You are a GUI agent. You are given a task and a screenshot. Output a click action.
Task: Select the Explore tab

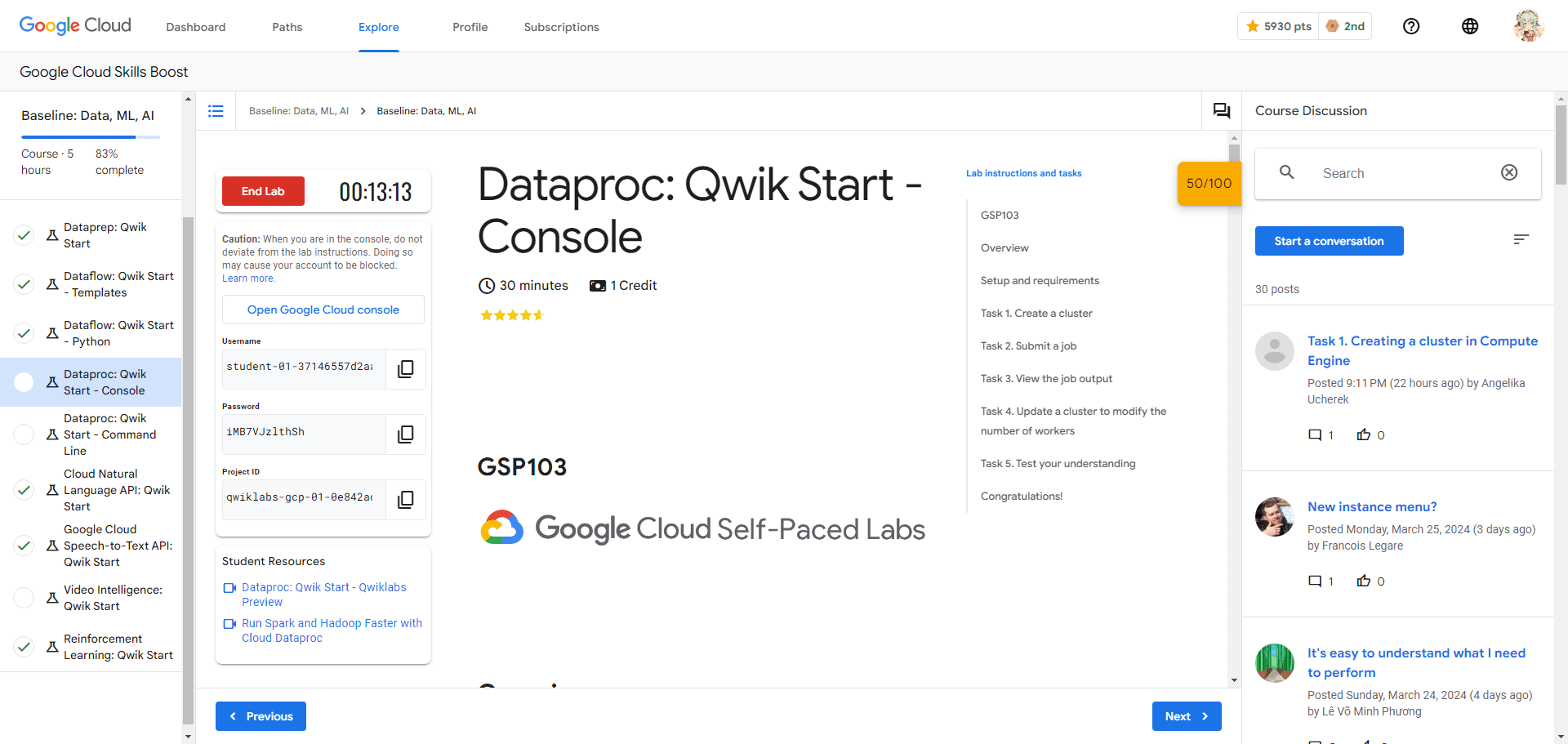379,27
